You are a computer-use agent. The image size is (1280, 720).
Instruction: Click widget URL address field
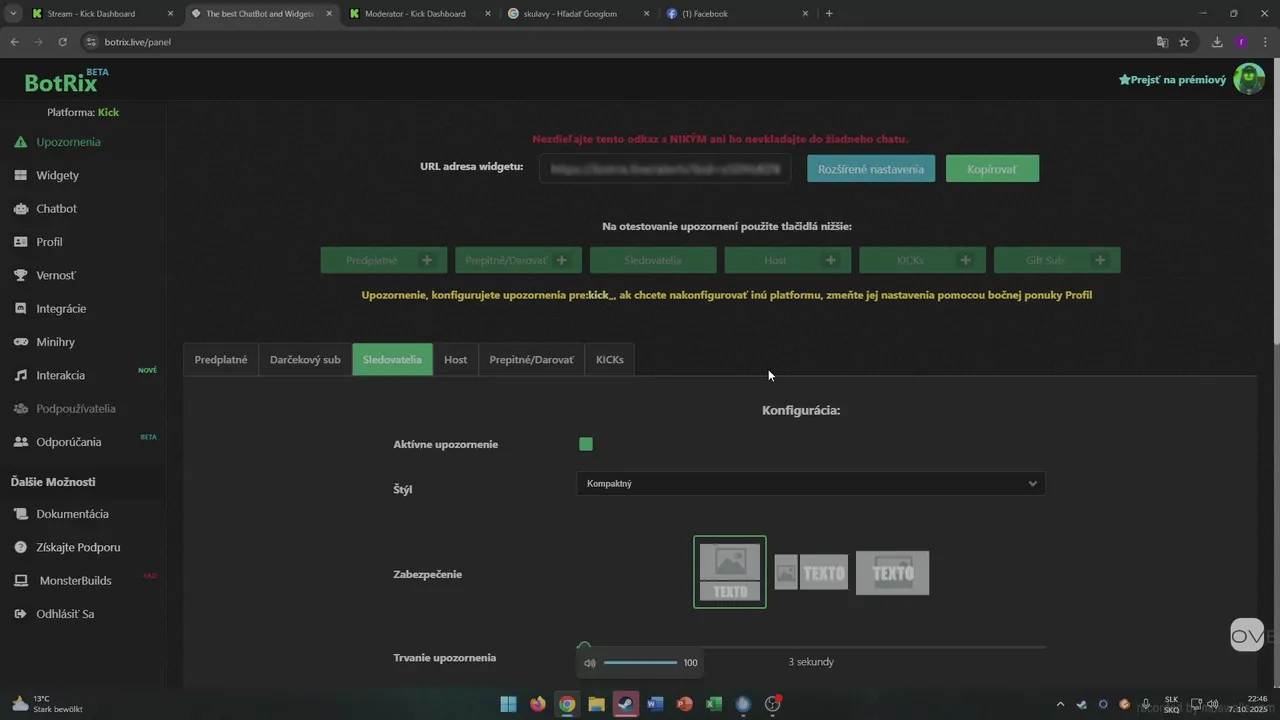coord(665,169)
